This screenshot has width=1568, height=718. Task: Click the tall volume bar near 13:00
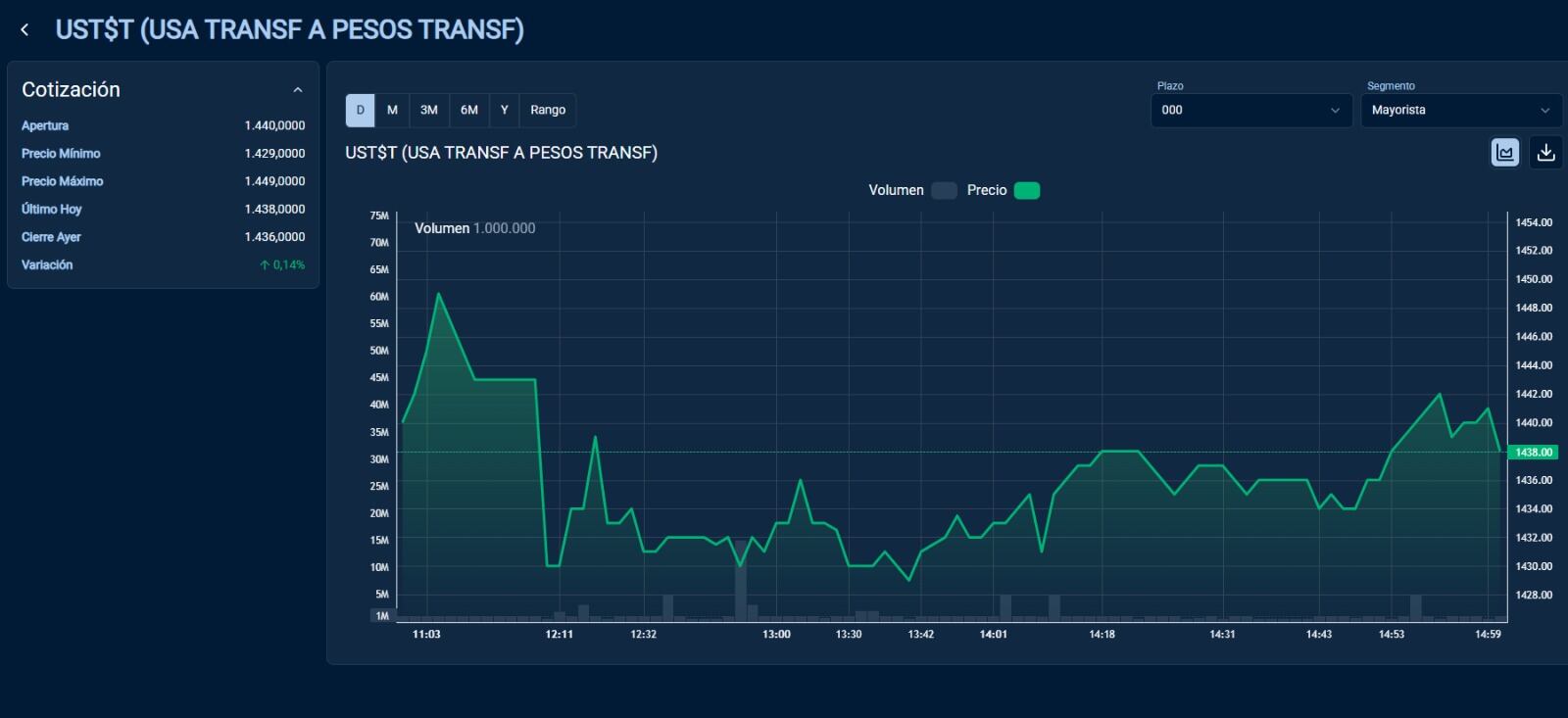741,590
